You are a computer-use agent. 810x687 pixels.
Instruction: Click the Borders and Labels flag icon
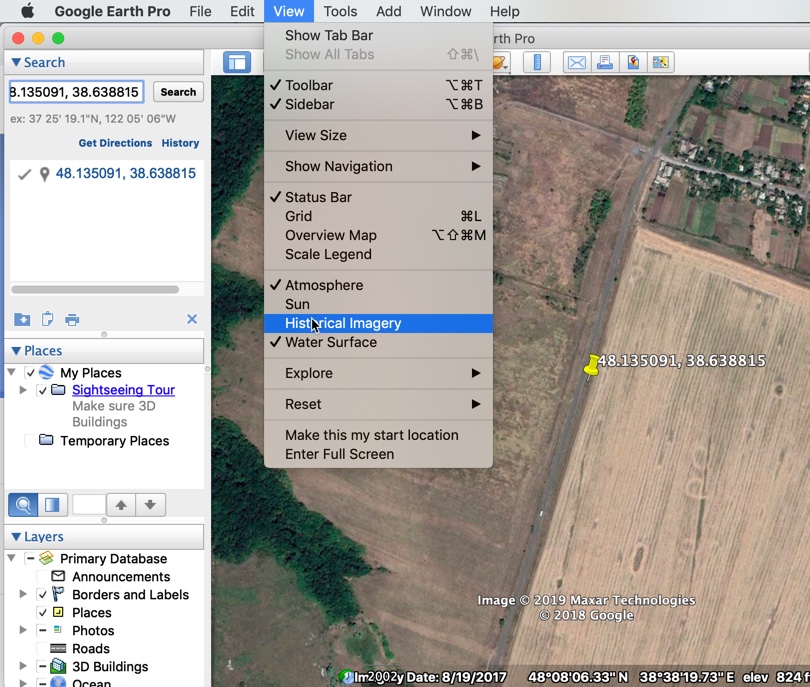[x=58, y=594]
